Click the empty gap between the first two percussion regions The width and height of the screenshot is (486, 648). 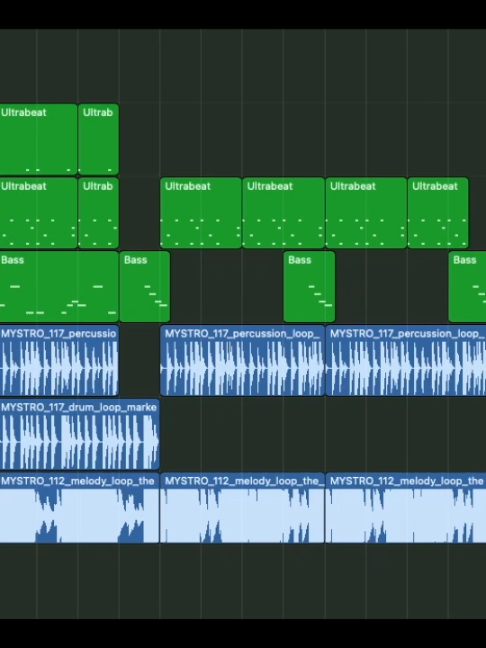140,360
